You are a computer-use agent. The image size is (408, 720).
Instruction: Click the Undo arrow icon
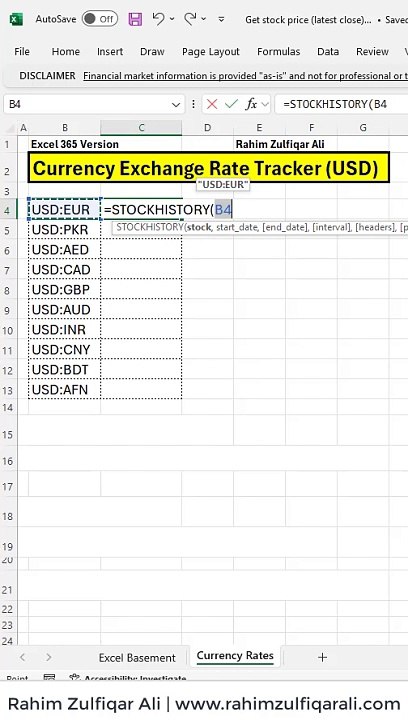[x=159, y=19]
